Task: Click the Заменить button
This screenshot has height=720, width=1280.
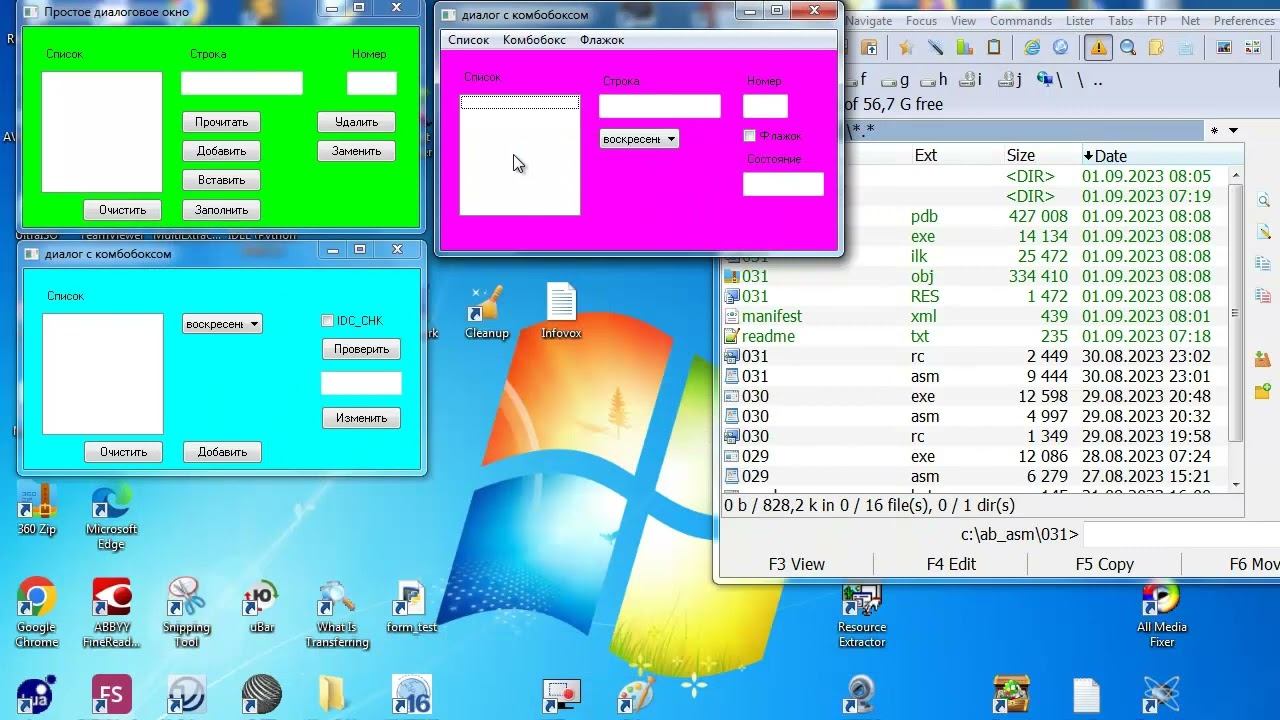Action: [x=357, y=151]
